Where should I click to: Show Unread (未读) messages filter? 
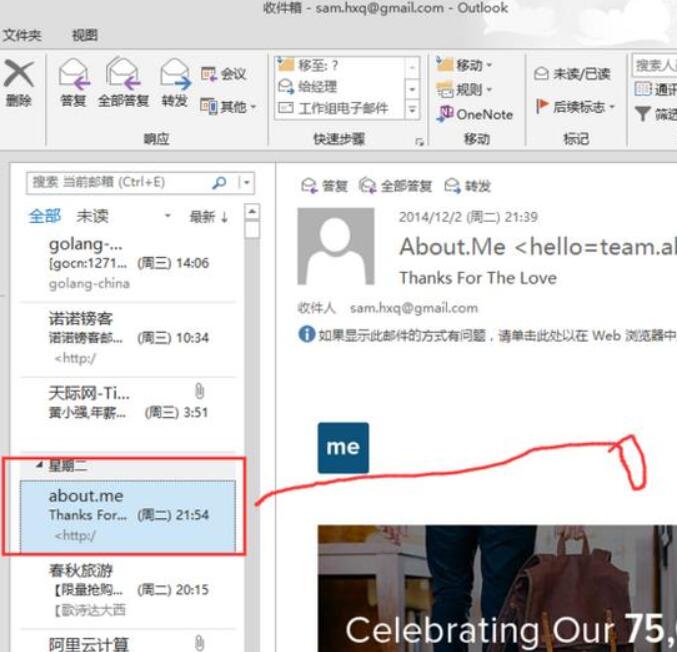(92, 216)
